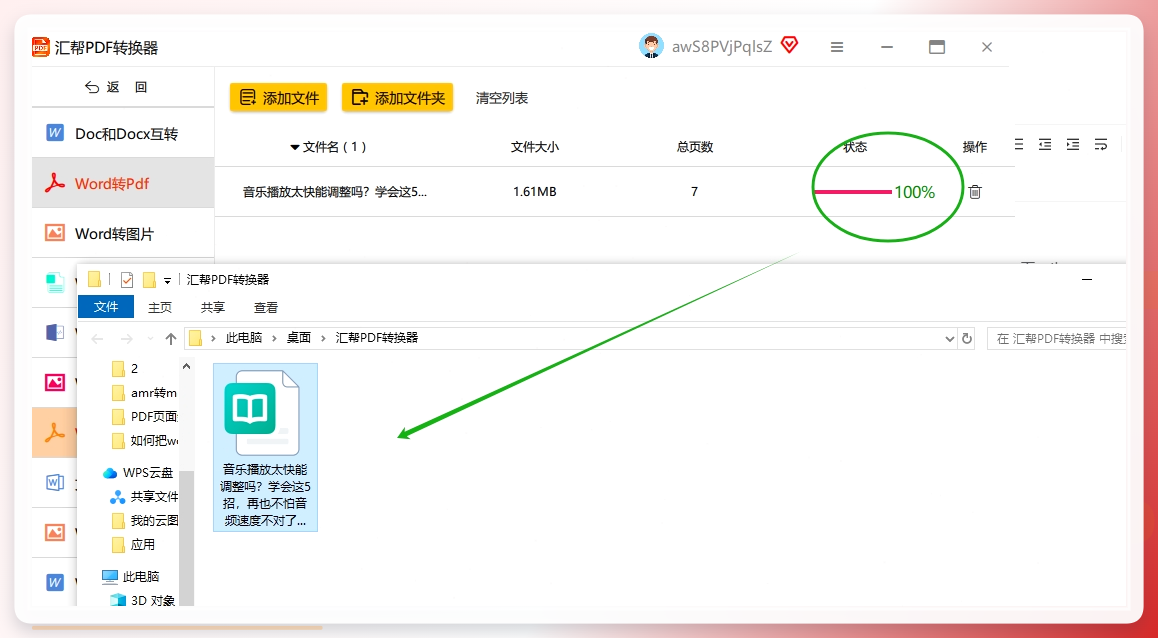Click the Explorer search box
This screenshot has width=1158, height=638.
(1056, 339)
